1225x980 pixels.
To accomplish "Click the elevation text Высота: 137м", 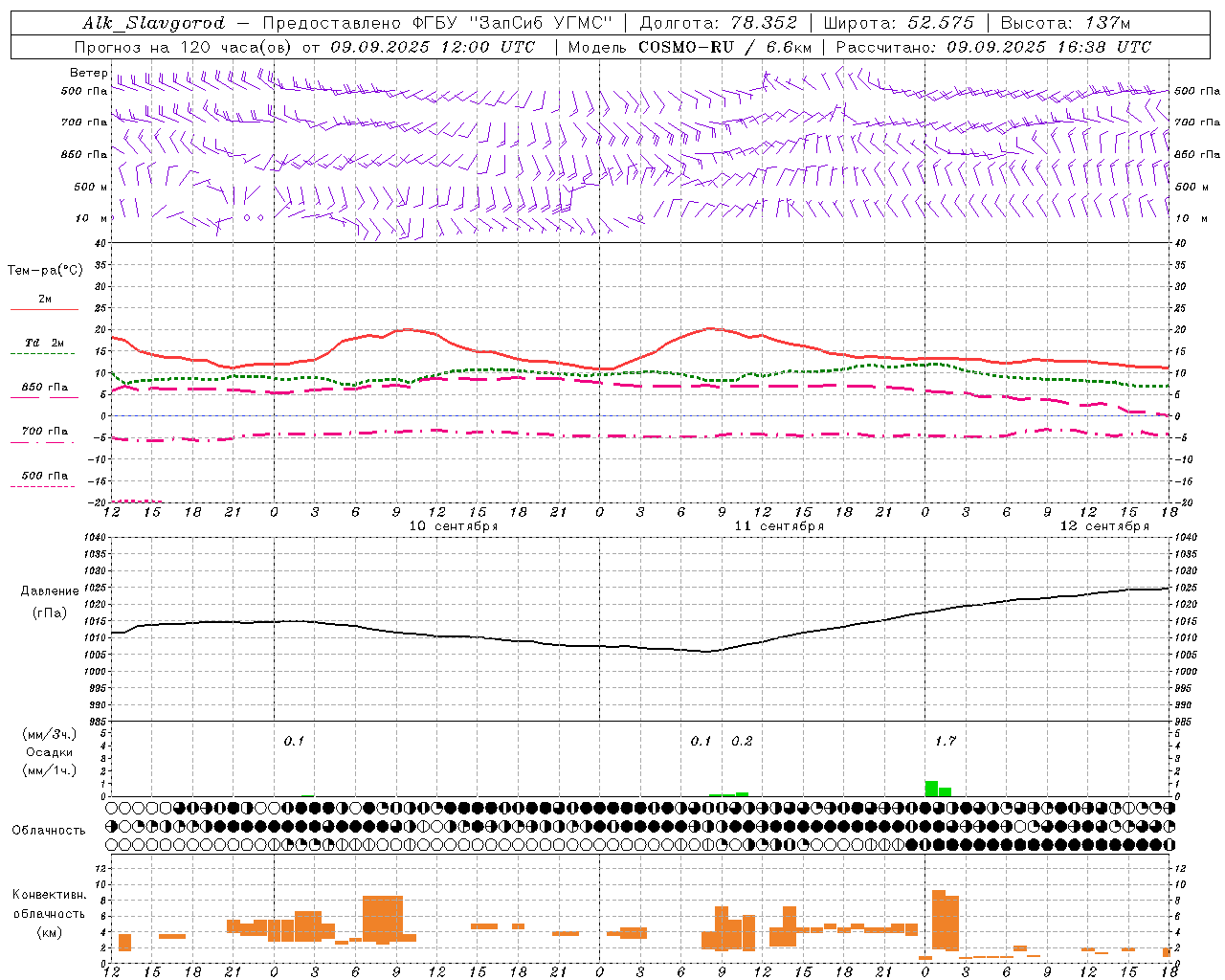I will (x=1065, y=23).
